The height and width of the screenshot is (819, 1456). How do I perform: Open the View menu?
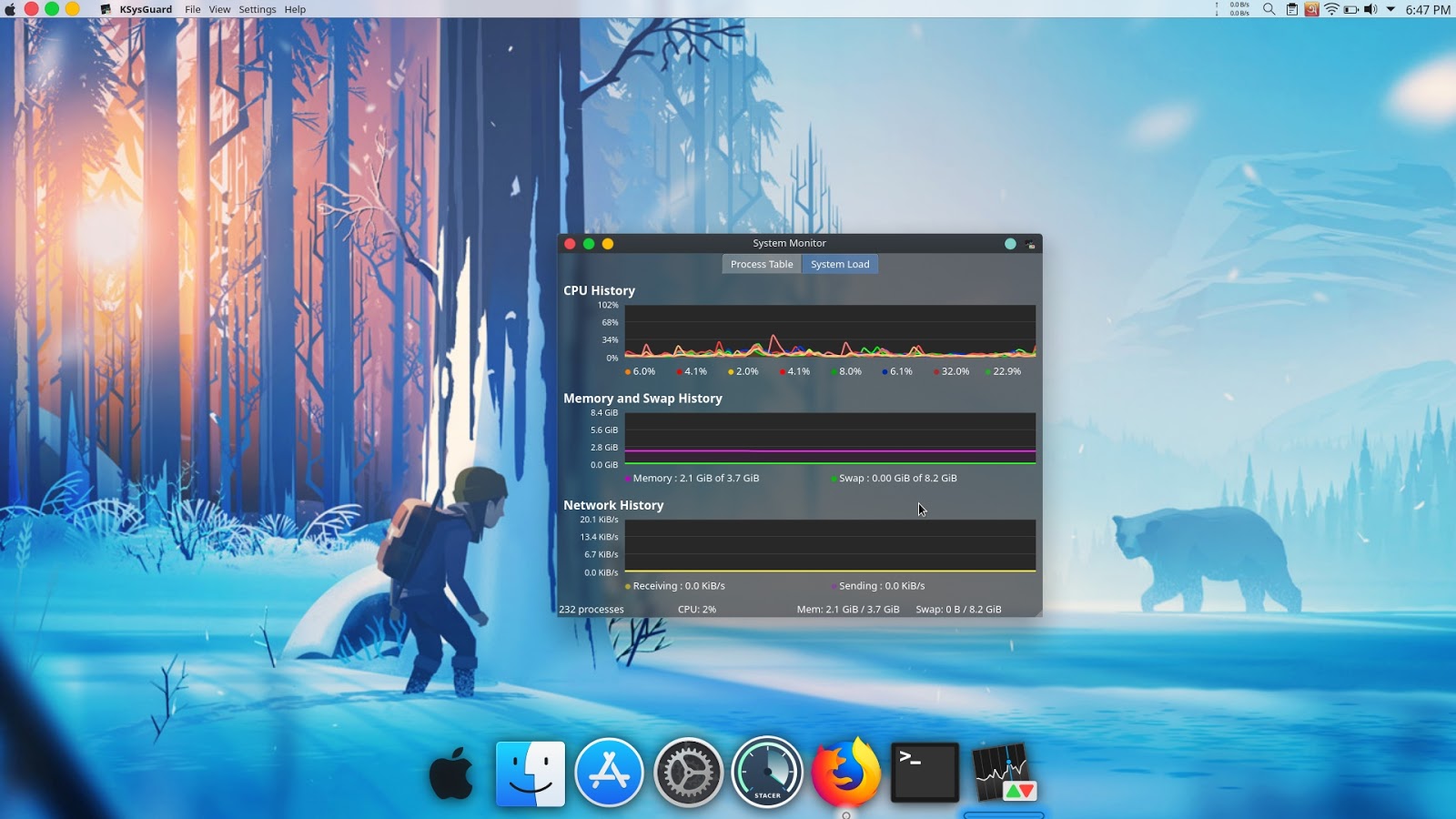pyautogui.click(x=219, y=9)
